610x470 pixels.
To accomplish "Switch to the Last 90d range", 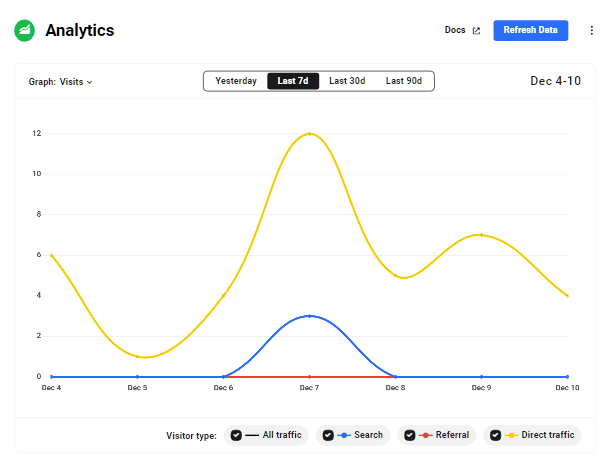I will 404,81.
